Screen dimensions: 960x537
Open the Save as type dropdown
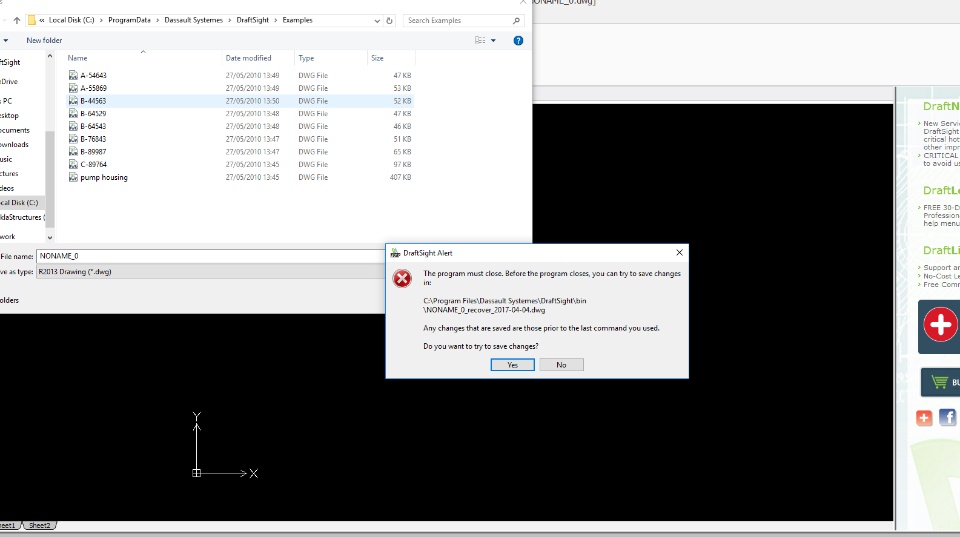click(211, 272)
